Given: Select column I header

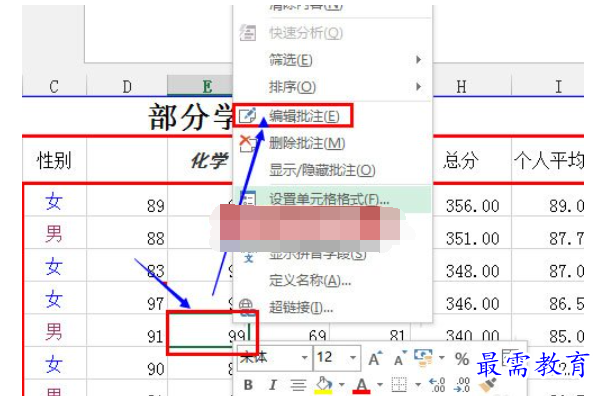Looking at the screenshot, I should tap(548, 87).
